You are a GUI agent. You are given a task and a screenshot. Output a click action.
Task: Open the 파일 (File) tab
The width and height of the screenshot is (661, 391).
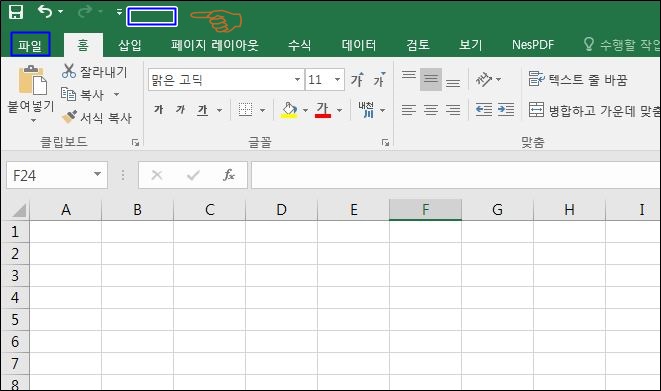(x=30, y=45)
